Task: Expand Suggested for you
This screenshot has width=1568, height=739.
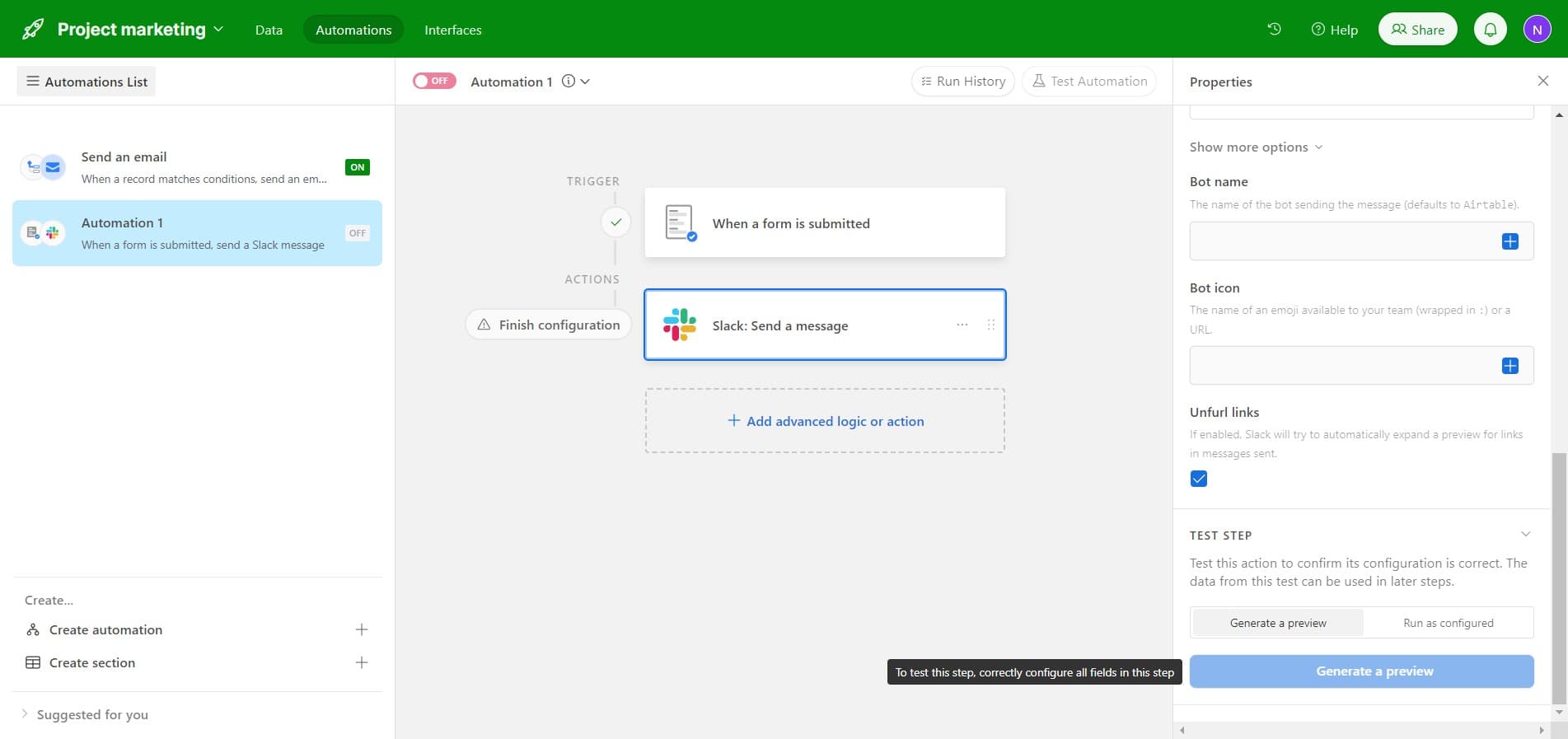Action: (x=85, y=714)
